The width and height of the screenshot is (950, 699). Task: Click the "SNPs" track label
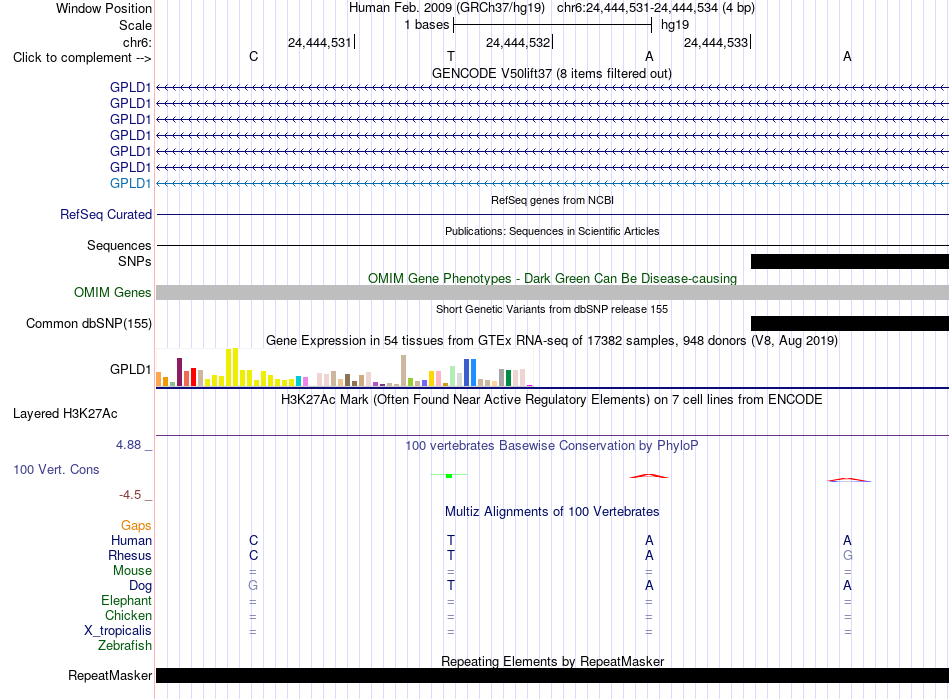[135, 261]
